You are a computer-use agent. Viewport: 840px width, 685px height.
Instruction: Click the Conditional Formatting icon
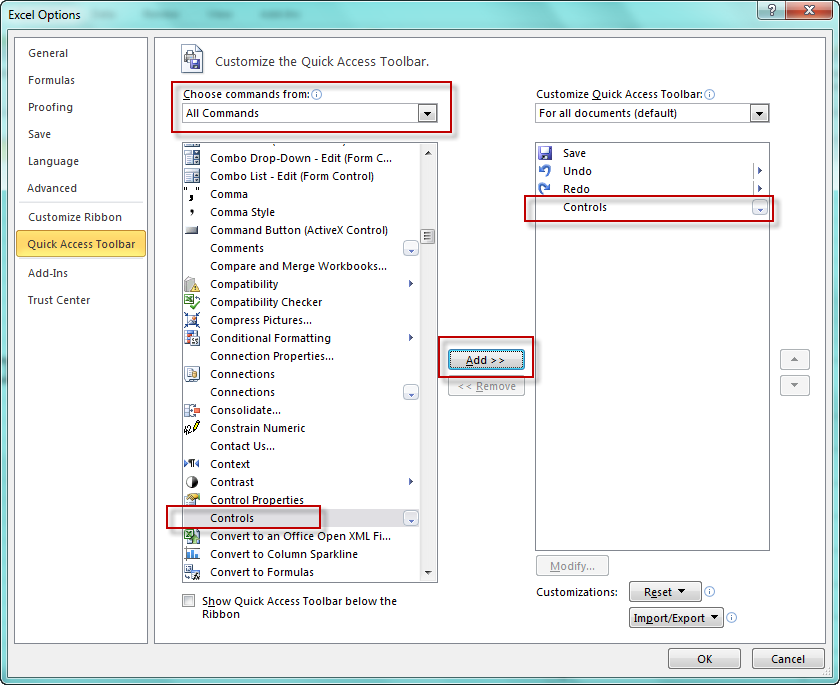[x=192, y=338]
